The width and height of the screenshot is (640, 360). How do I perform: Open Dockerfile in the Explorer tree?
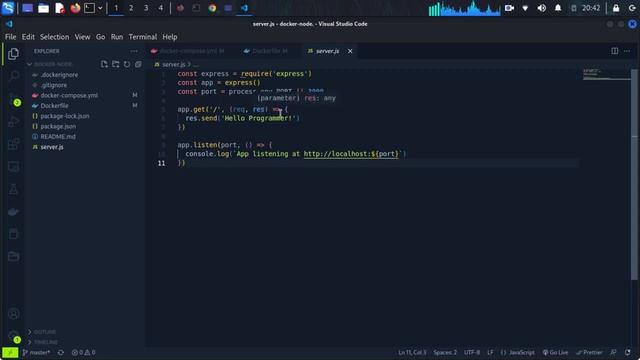pyautogui.click(x=54, y=105)
